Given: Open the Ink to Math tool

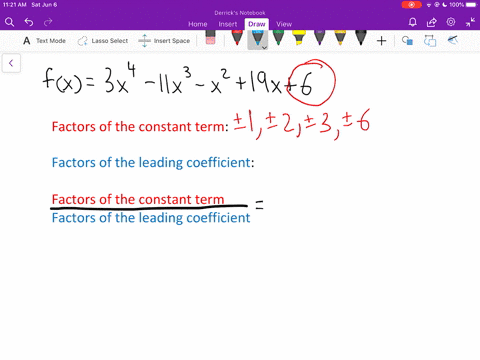Looking at the screenshot, I should click(x=453, y=40).
